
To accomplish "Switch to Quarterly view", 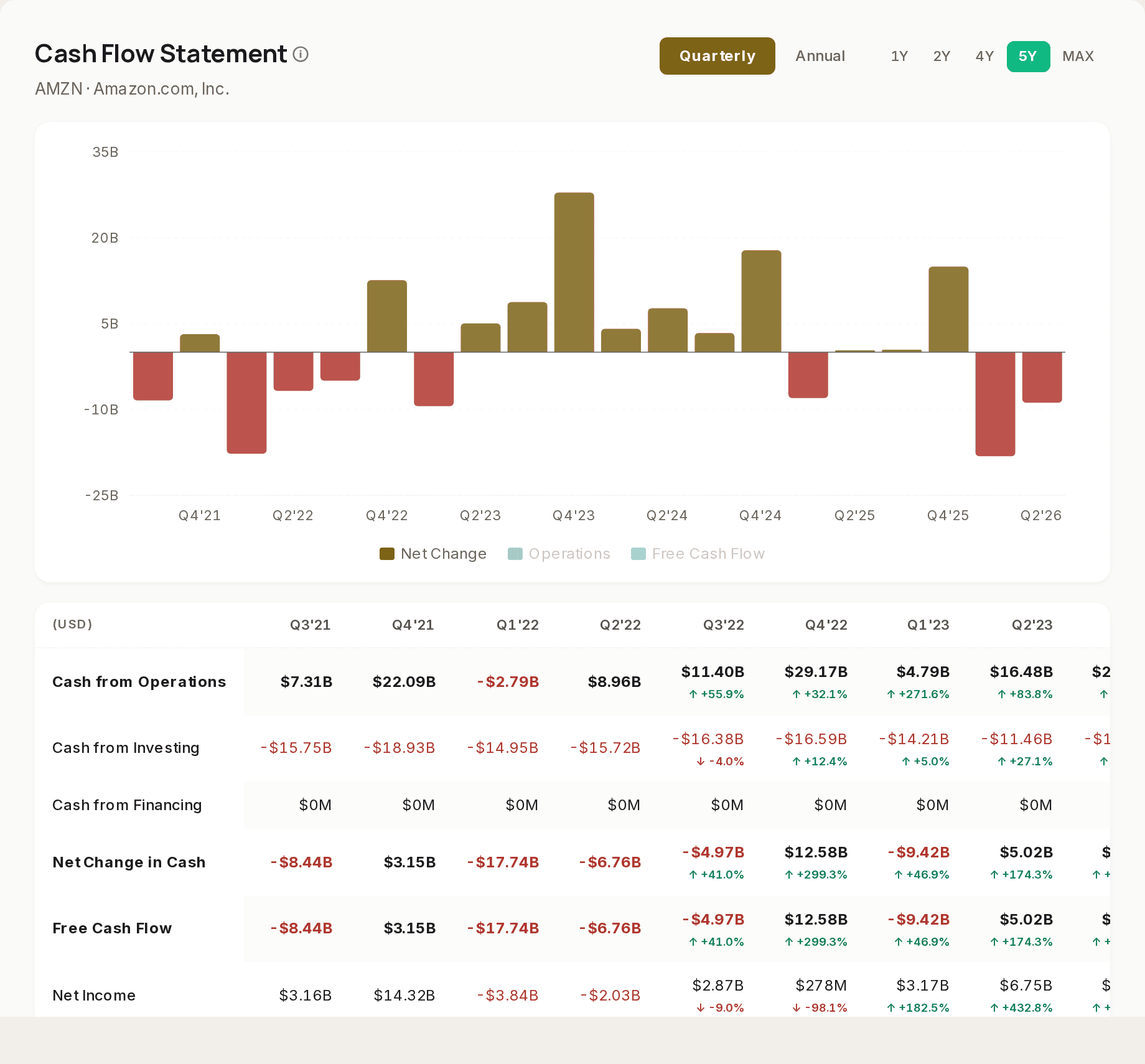I will click(x=717, y=56).
